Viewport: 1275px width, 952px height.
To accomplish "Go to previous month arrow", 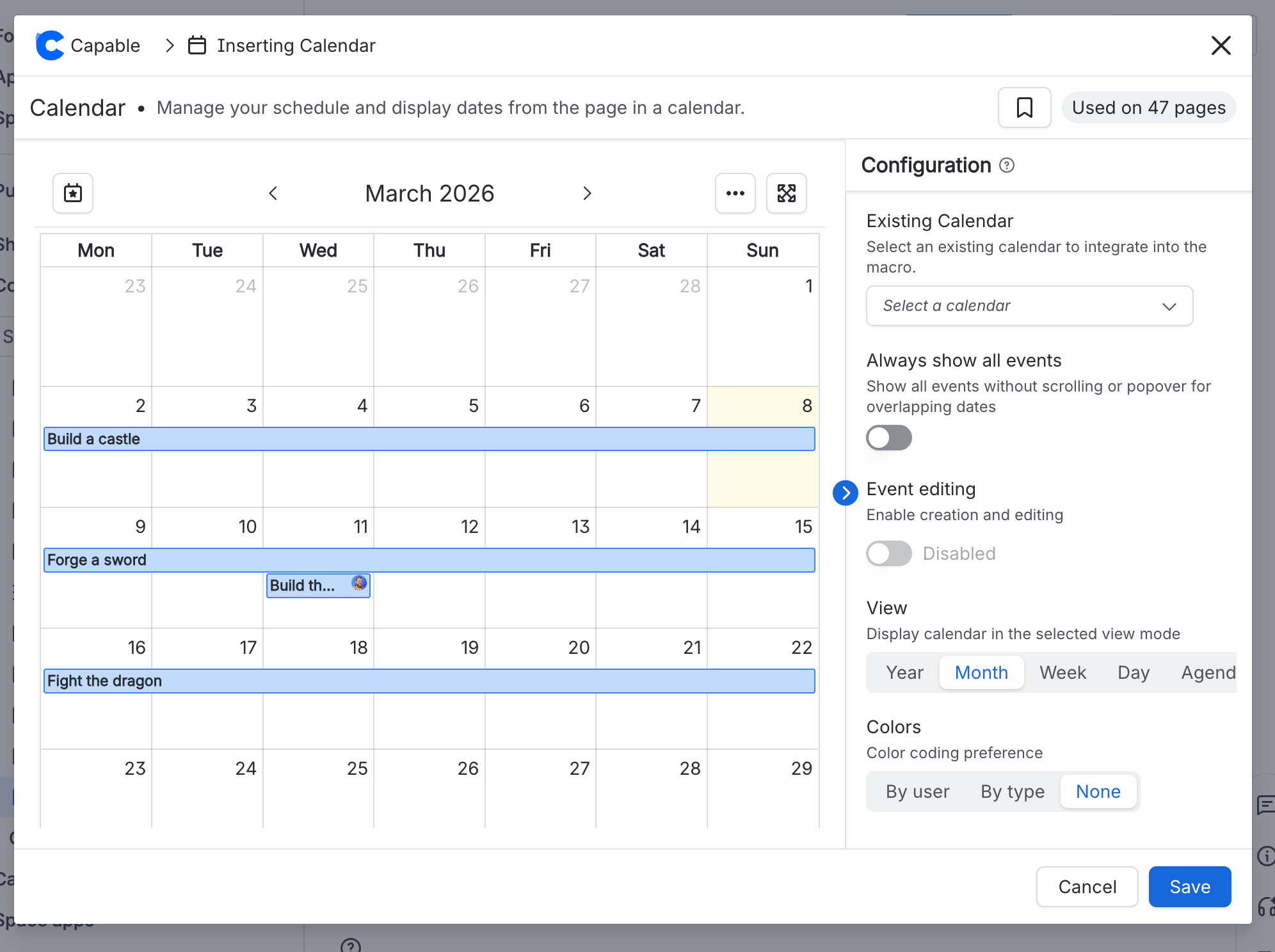I will [x=273, y=193].
